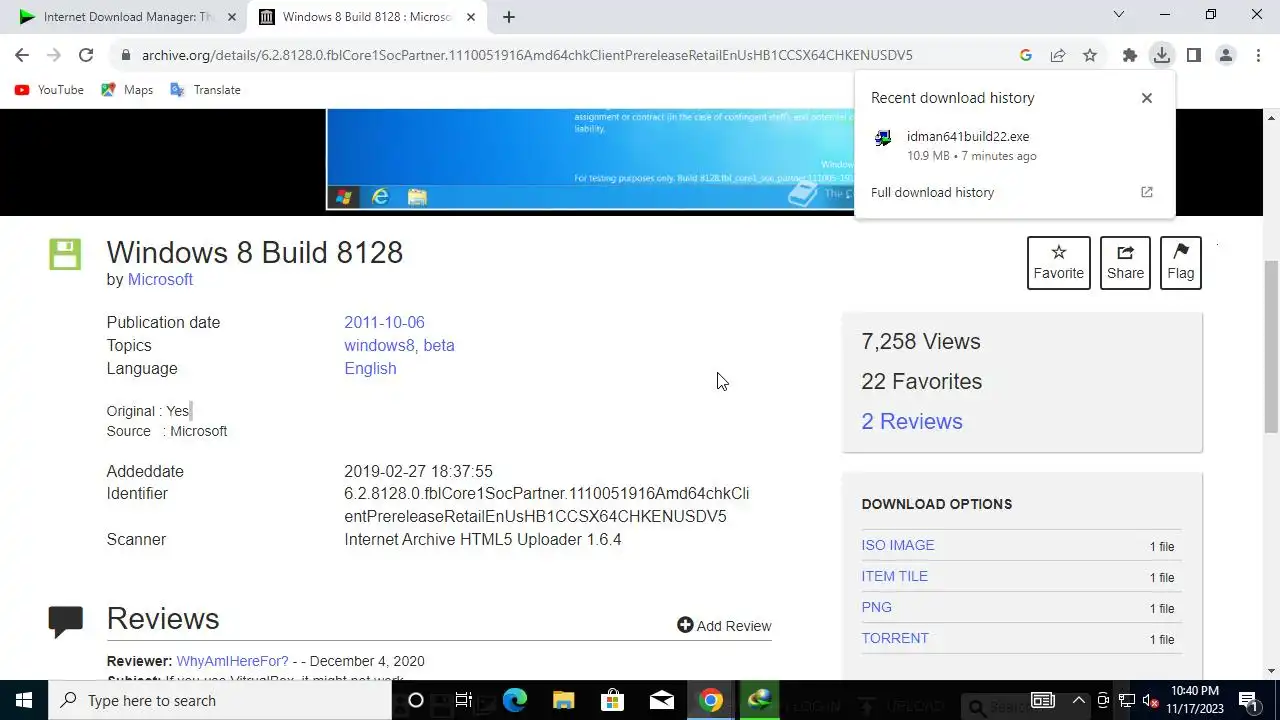Viewport: 1280px width, 720px height.
Task: Click the Reviews speech bubble icon
Action: 66,621
